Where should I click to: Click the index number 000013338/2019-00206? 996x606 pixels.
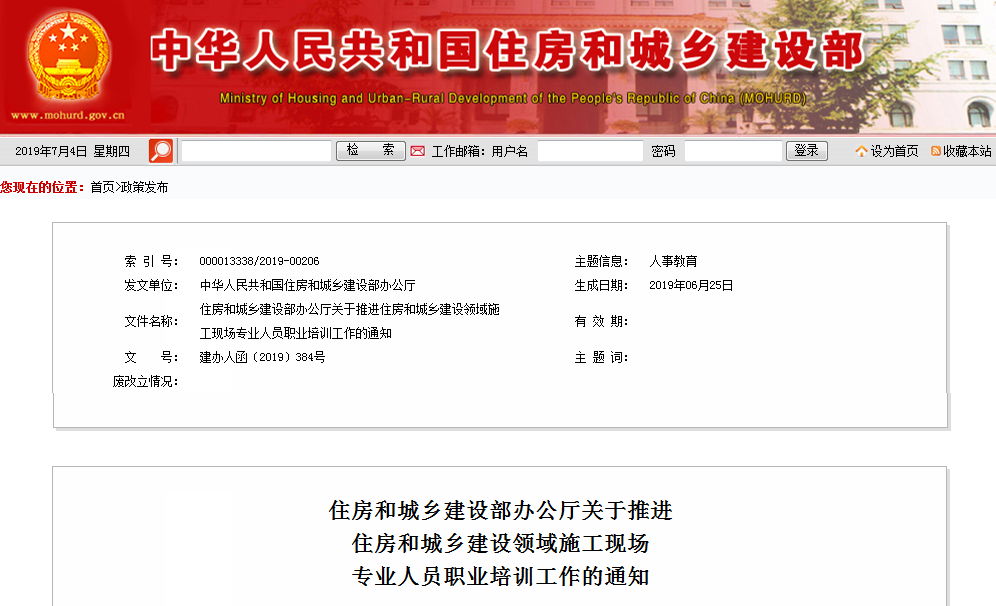tap(259, 261)
